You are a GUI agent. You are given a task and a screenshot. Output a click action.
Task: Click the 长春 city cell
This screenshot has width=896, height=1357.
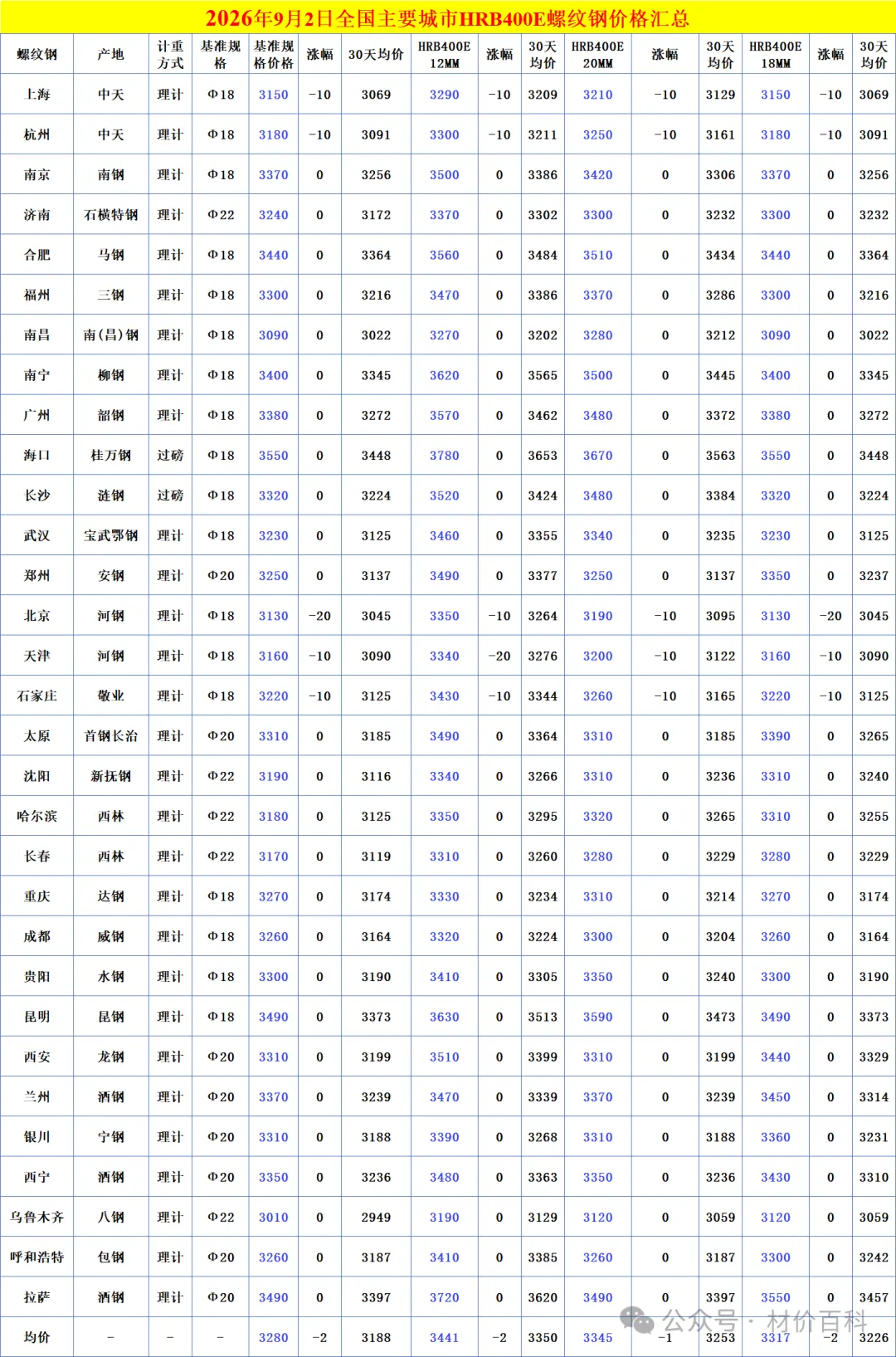click(x=37, y=856)
